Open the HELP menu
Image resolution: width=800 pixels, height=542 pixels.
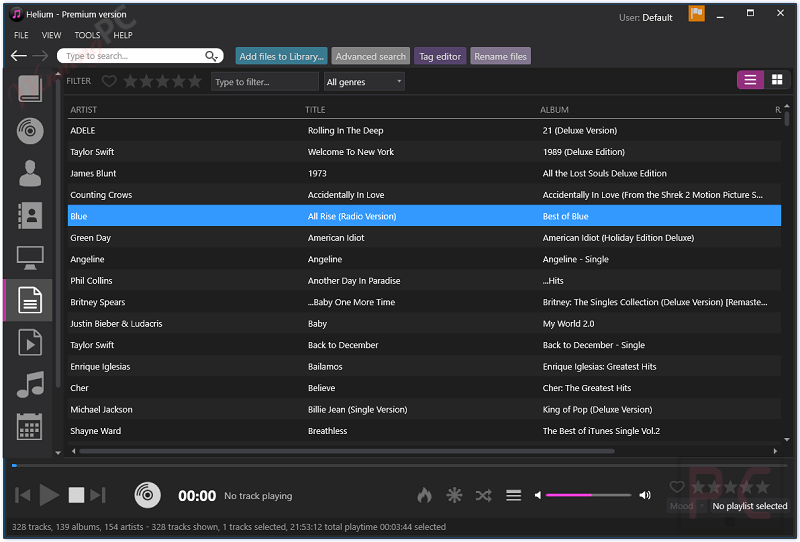[122, 35]
